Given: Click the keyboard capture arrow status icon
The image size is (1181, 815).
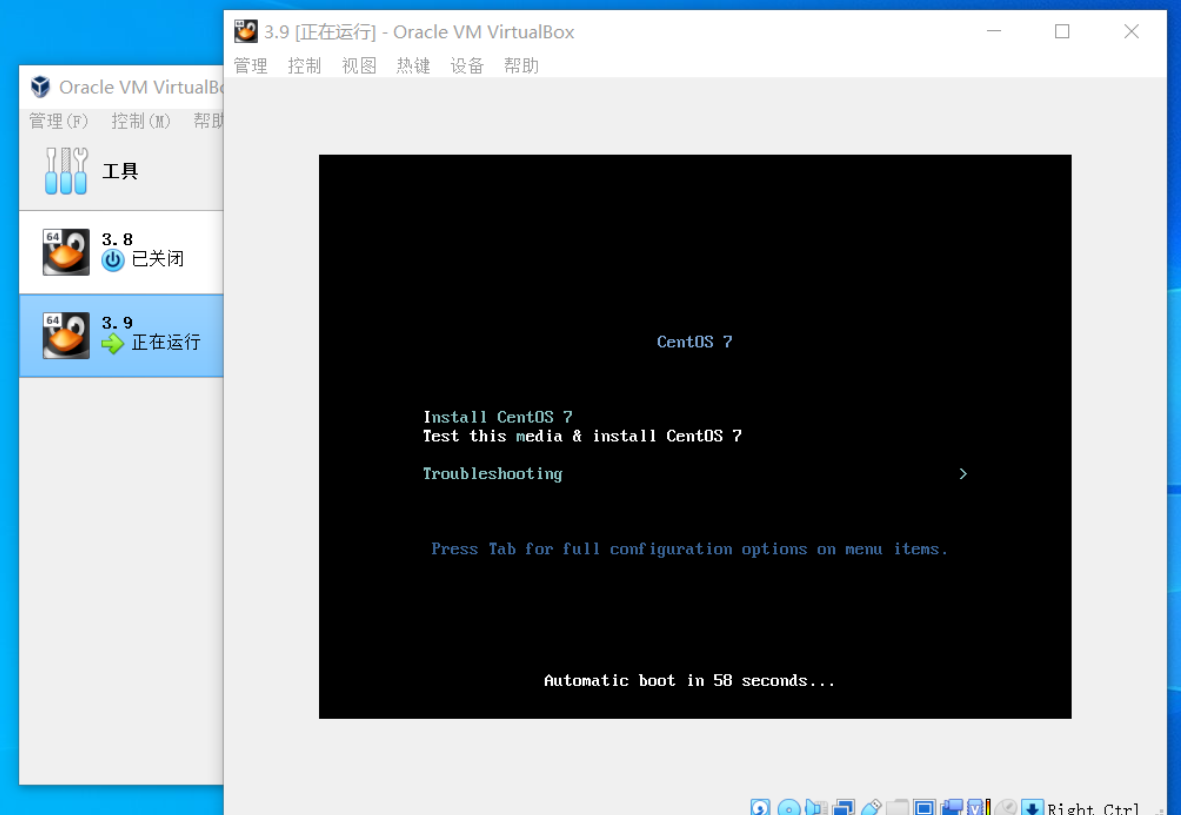Looking at the screenshot, I should [x=1033, y=807].
